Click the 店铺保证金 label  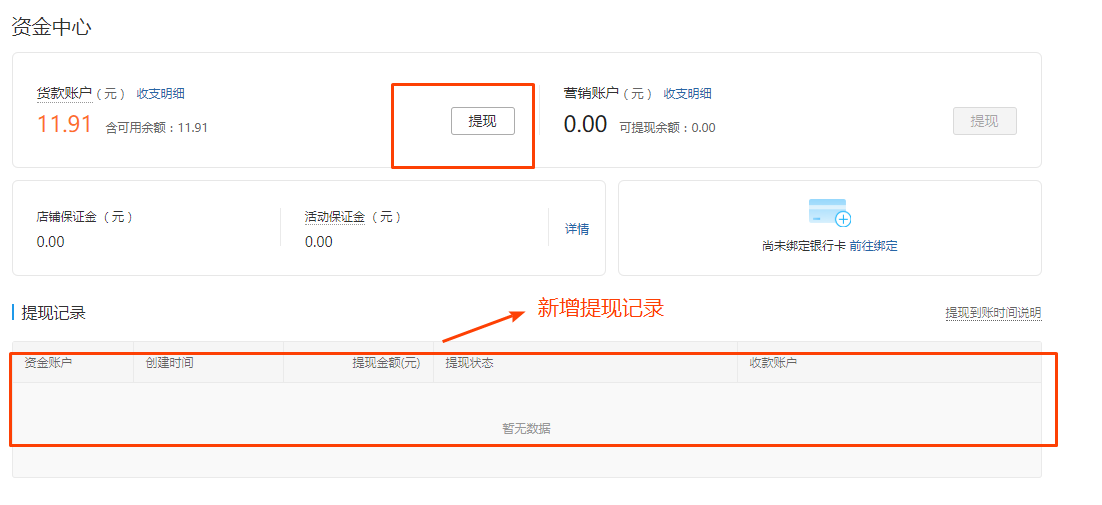(x=67, y=217)
